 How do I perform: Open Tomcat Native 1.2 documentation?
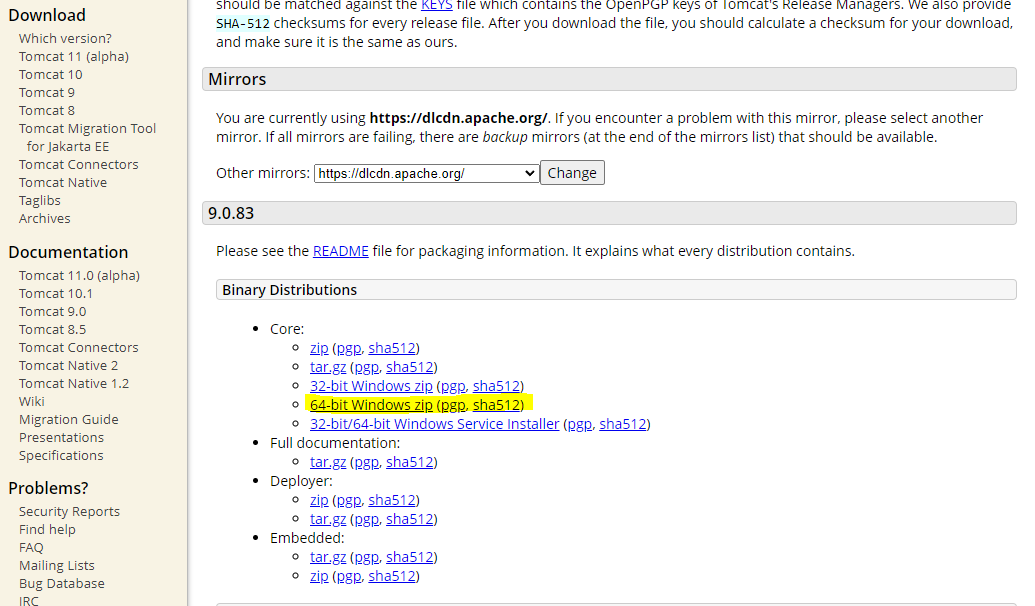(x=74, y=384)
